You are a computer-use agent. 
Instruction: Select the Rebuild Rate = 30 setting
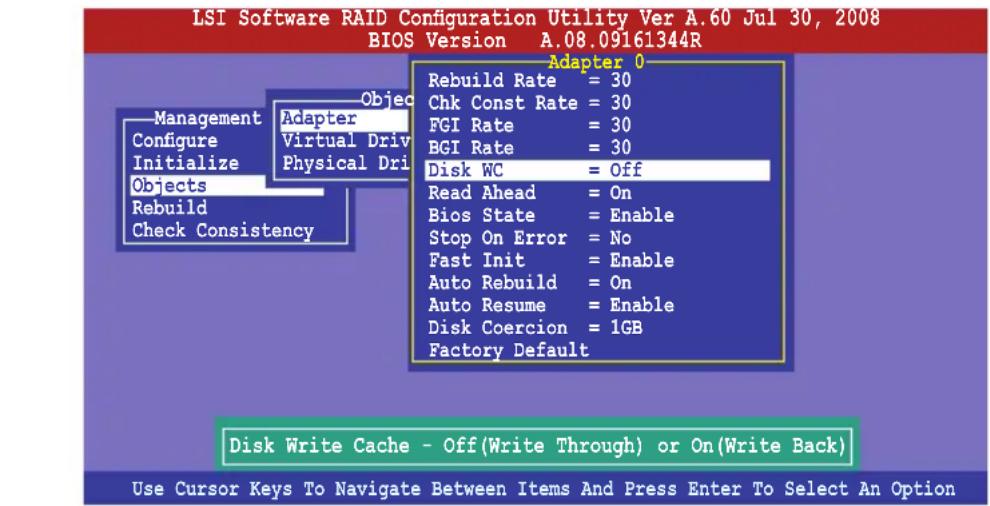tap(529, 80)
